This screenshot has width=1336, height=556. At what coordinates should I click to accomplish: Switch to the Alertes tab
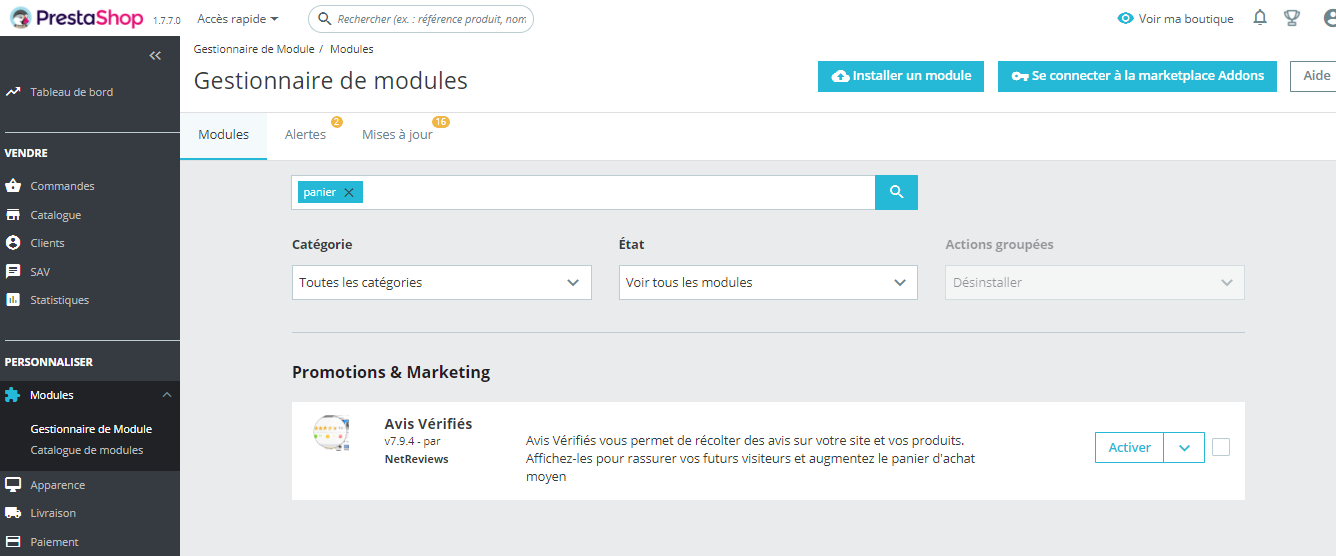pos(305,134)
